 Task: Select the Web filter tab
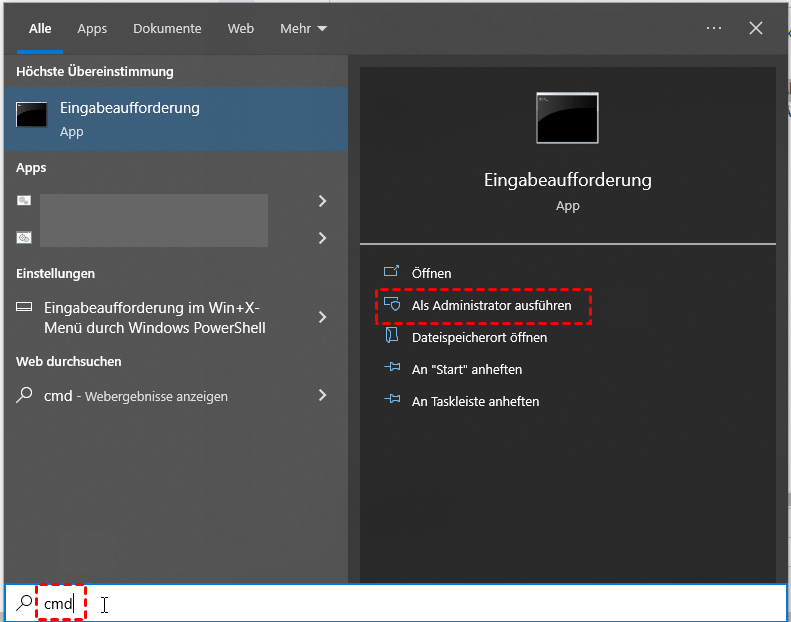click(241, 29)
